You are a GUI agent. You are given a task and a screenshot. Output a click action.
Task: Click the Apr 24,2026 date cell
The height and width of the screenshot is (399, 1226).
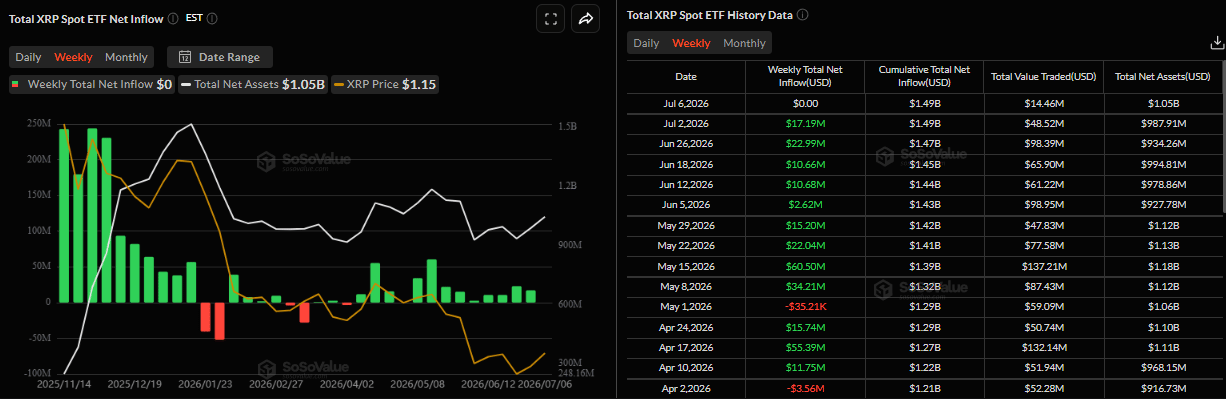tap(686, 328)
